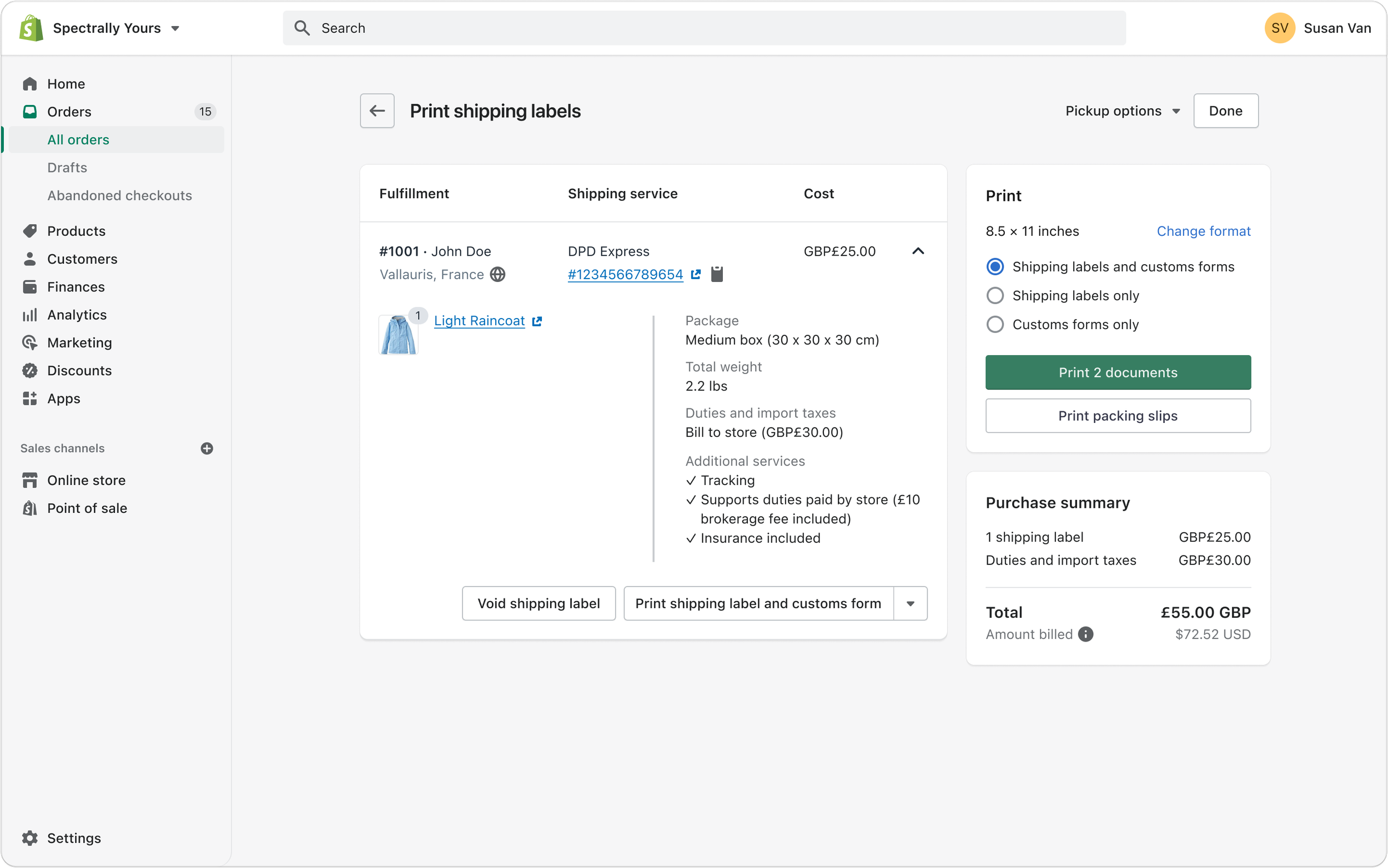Click the Print 2 documents button
The height and width of the screenshot is (868, 1388).
tap(1118, 372)
